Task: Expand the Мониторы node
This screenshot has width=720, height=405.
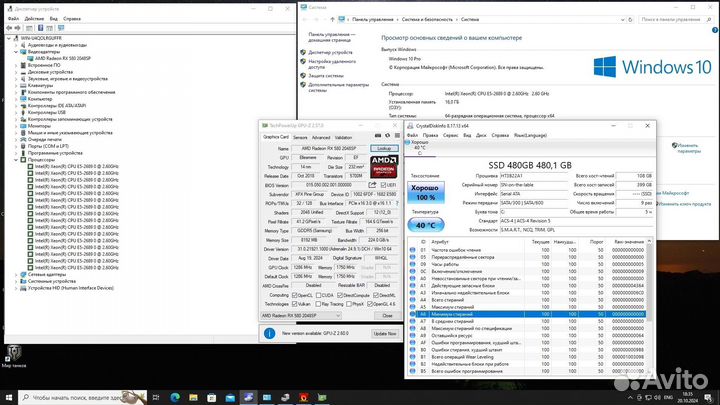Action: tap(16, 126)
